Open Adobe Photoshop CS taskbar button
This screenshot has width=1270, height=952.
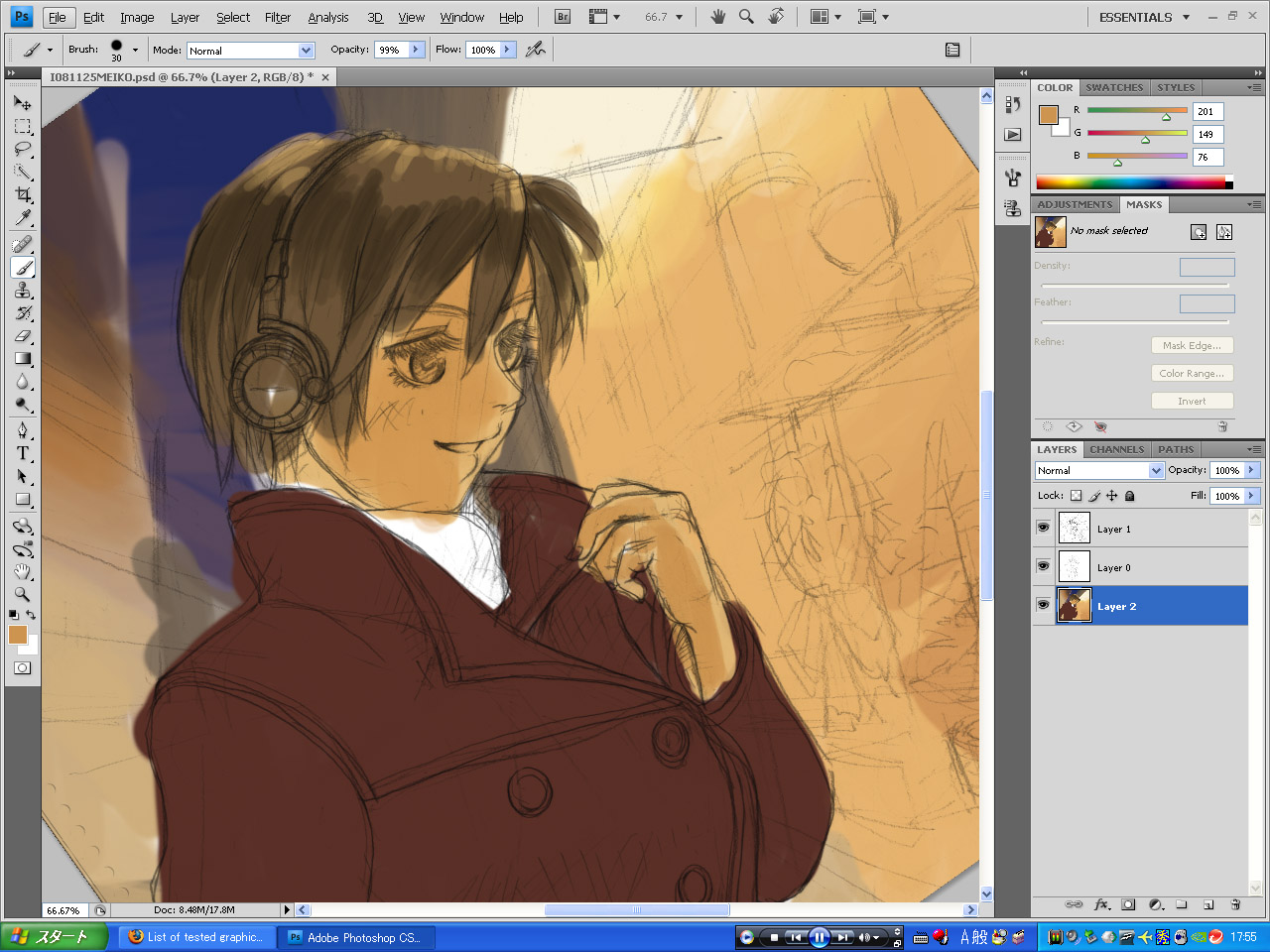[x=355, y=937]
